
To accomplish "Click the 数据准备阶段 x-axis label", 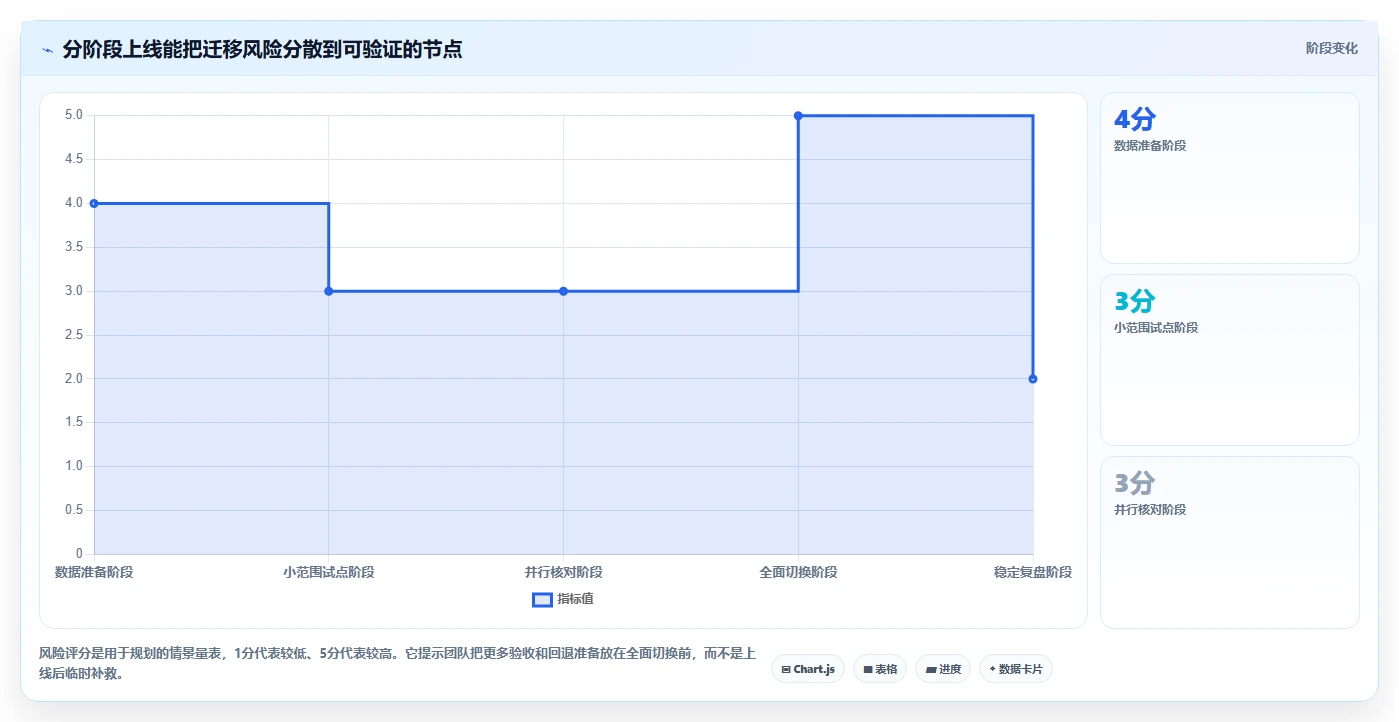I will pos(94,572).
